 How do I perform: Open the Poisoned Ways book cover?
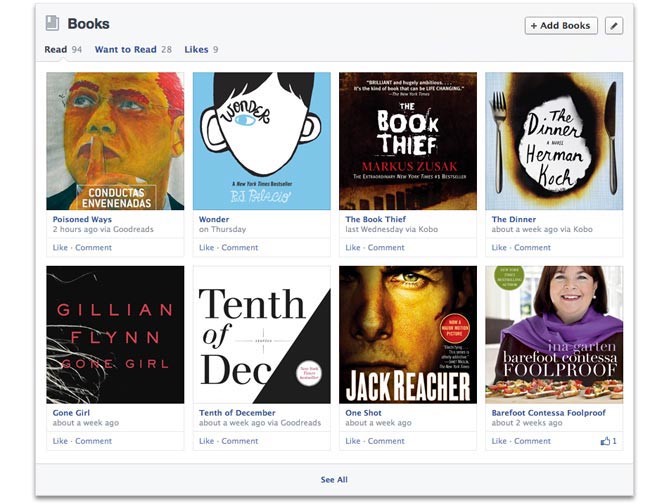115,141
